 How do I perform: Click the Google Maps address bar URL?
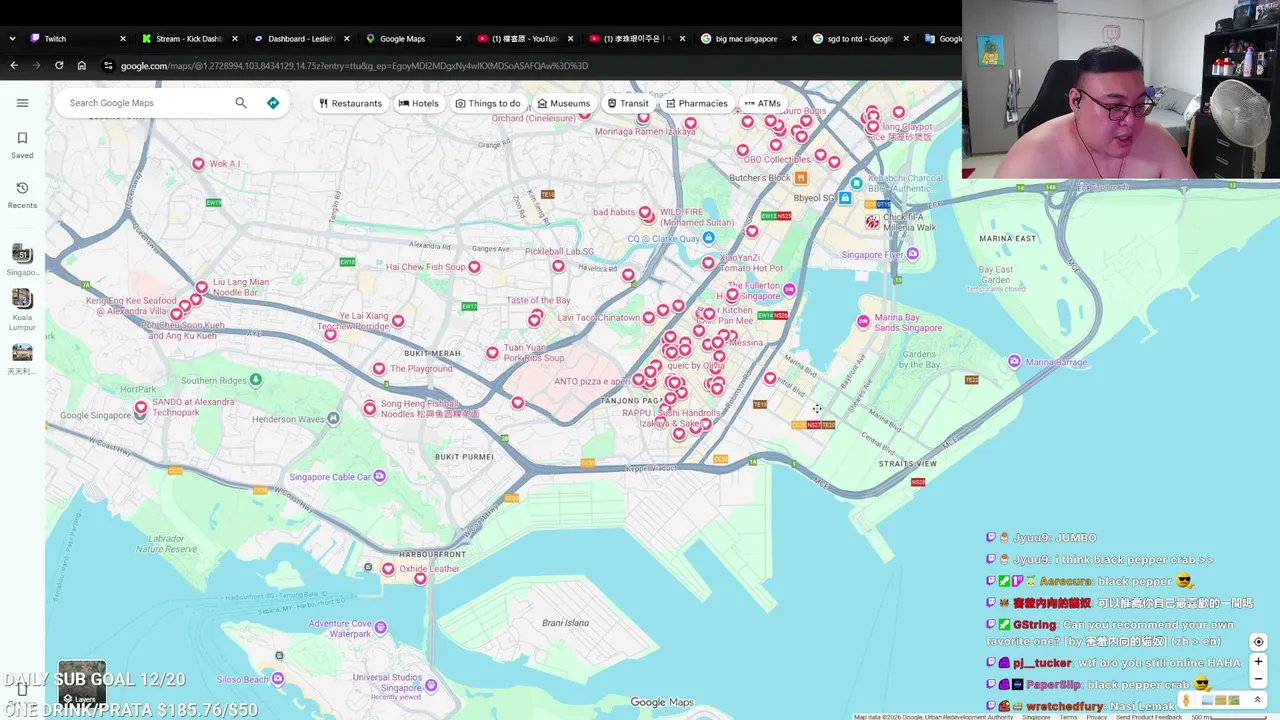pyautogui.click(x=354, y=66)
